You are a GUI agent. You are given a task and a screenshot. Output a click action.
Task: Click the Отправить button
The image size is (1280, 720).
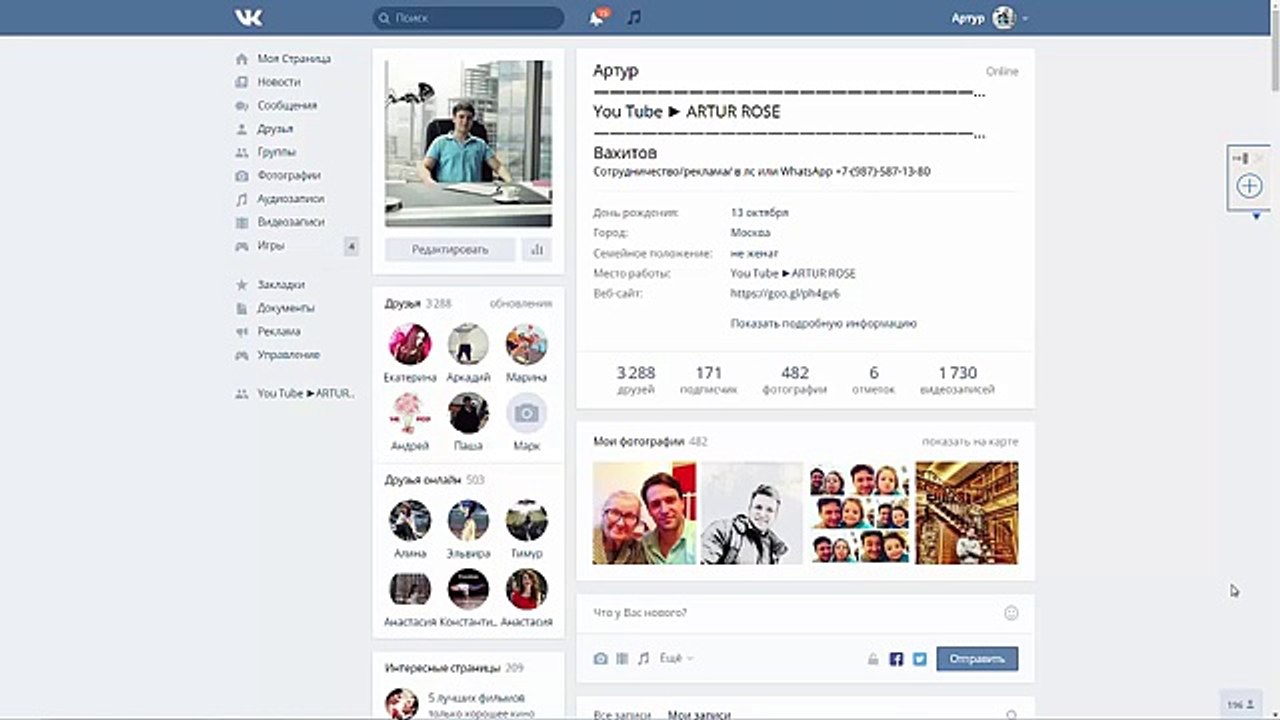click(977, 659)
